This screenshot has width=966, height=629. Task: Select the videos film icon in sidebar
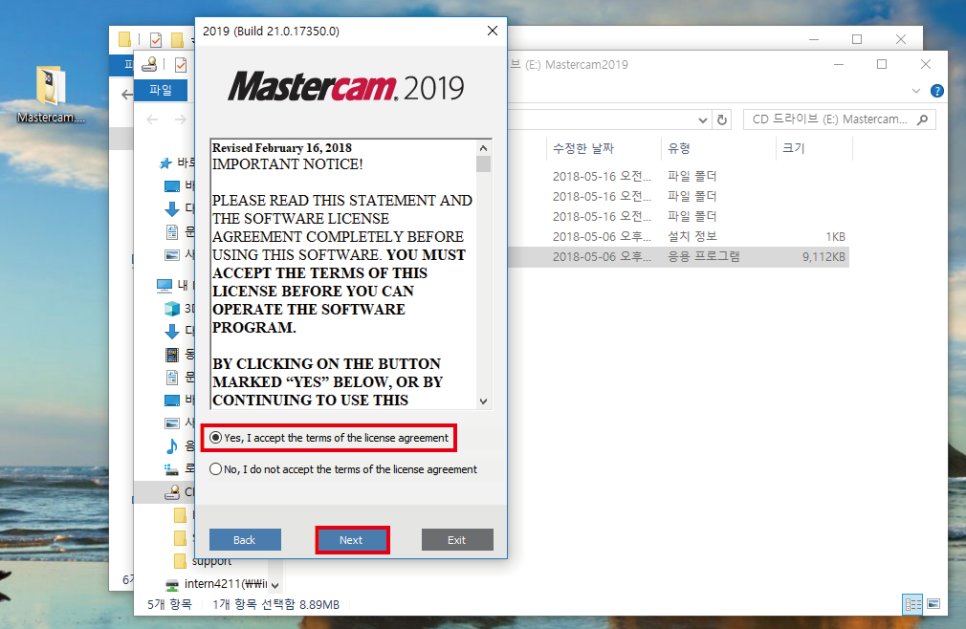[x=172, y=354]
